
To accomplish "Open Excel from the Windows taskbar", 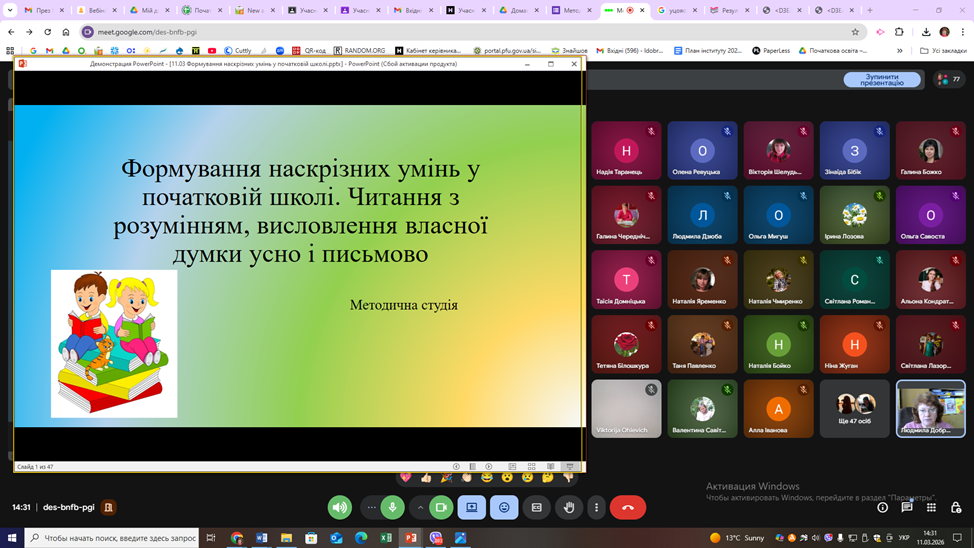I will pos(386,538).
